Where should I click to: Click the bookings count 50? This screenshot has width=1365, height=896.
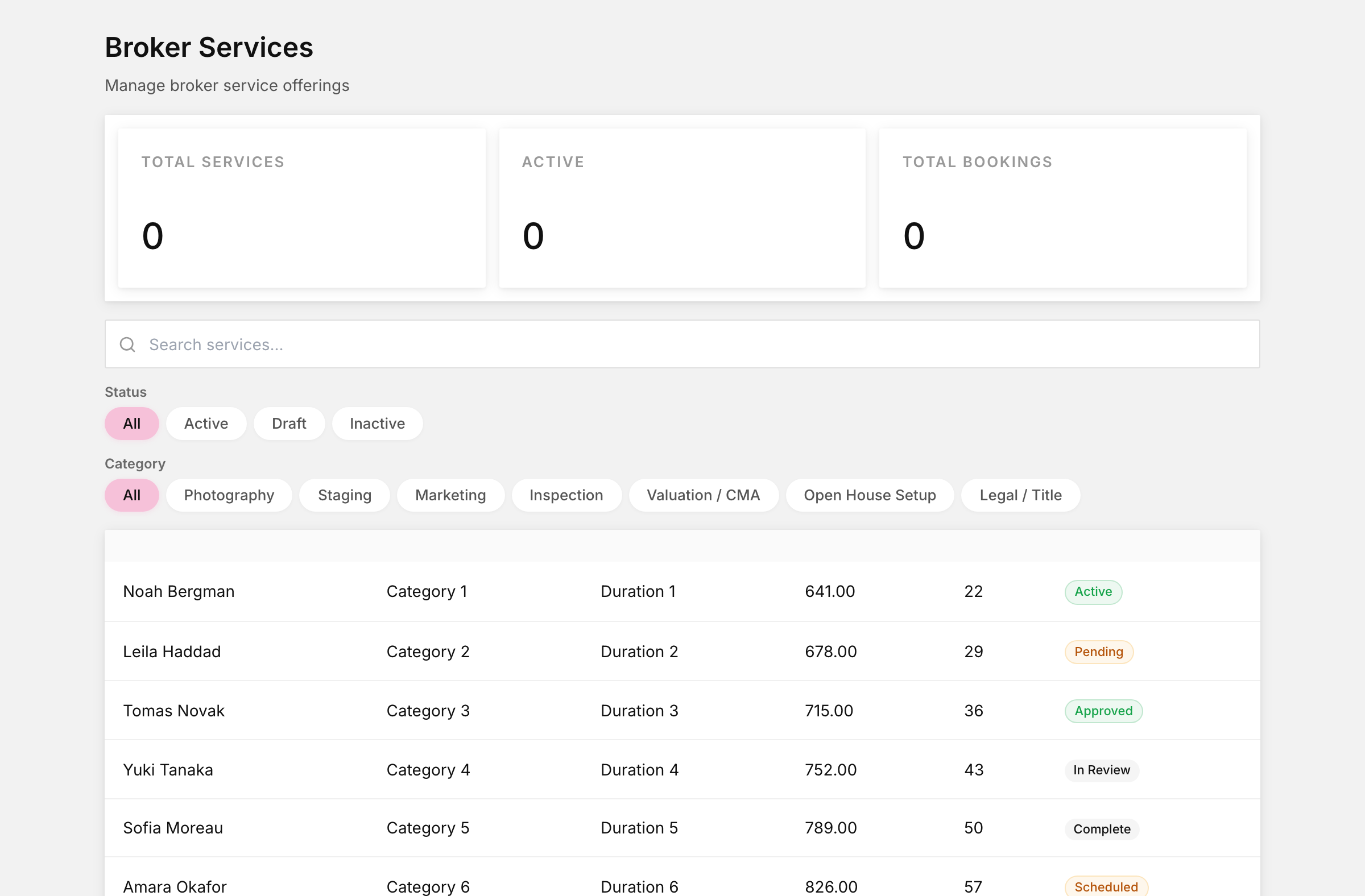(x=973, y=828)
